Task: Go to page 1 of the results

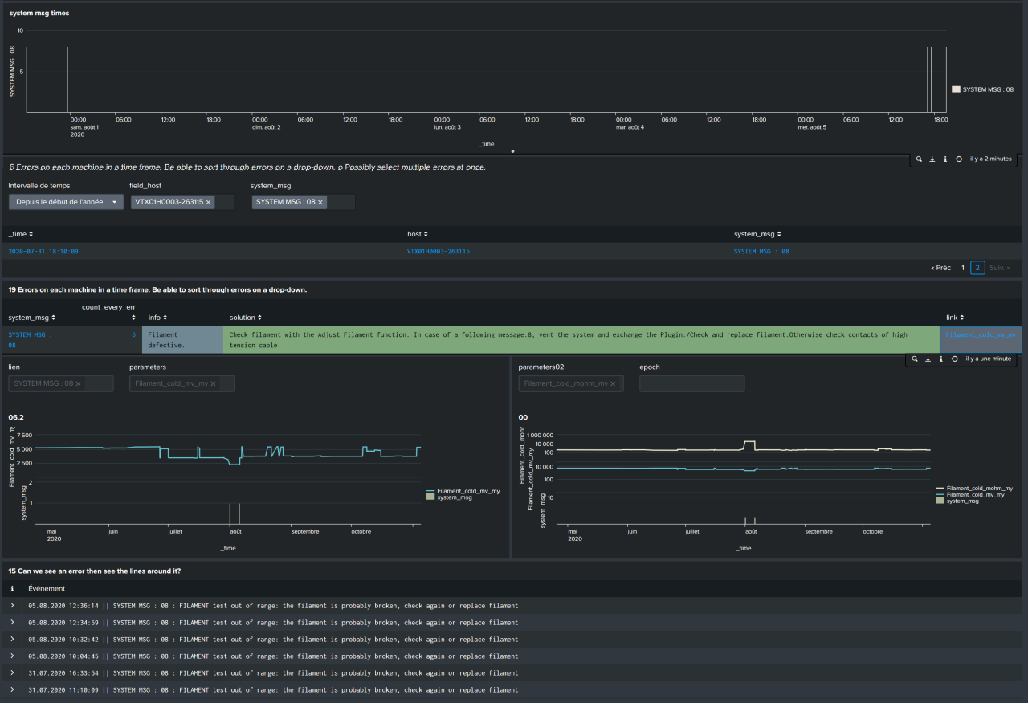Action: click(963, 268)
